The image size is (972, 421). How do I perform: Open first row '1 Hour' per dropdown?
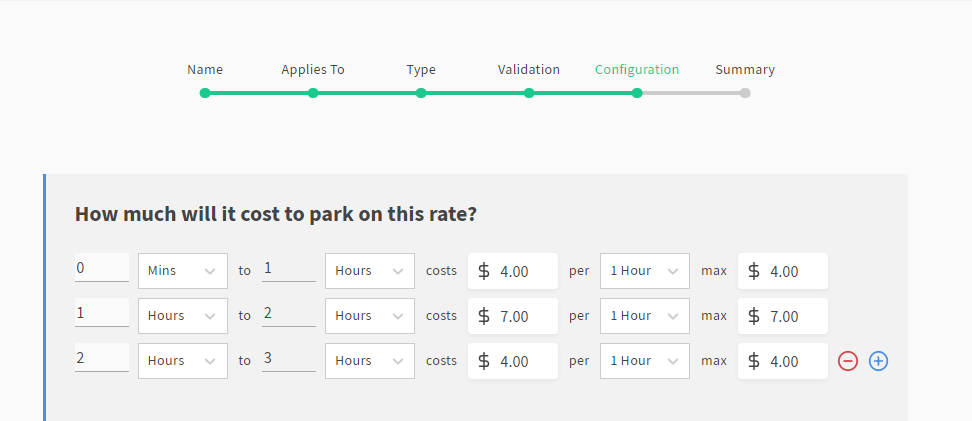644,271
